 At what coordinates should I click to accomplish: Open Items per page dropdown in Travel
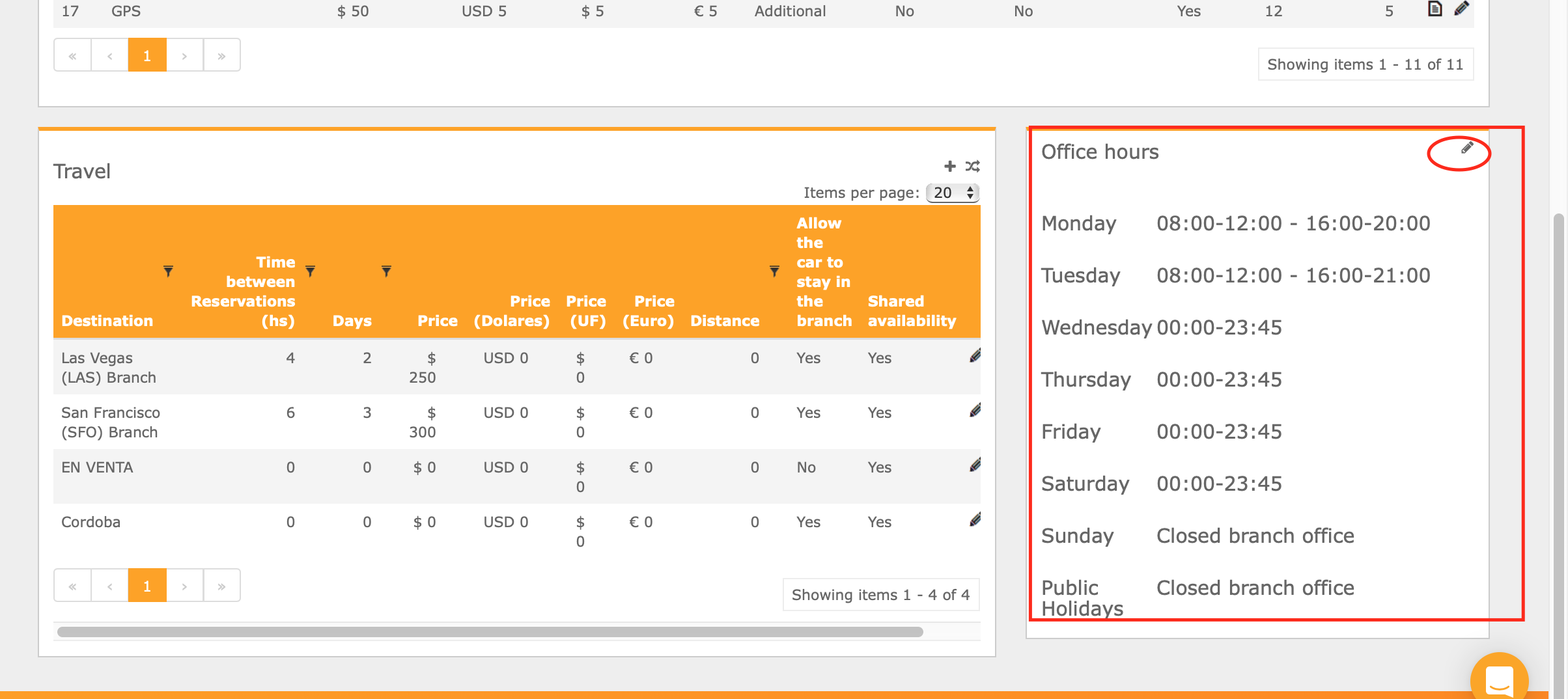[x=953, y=193]
